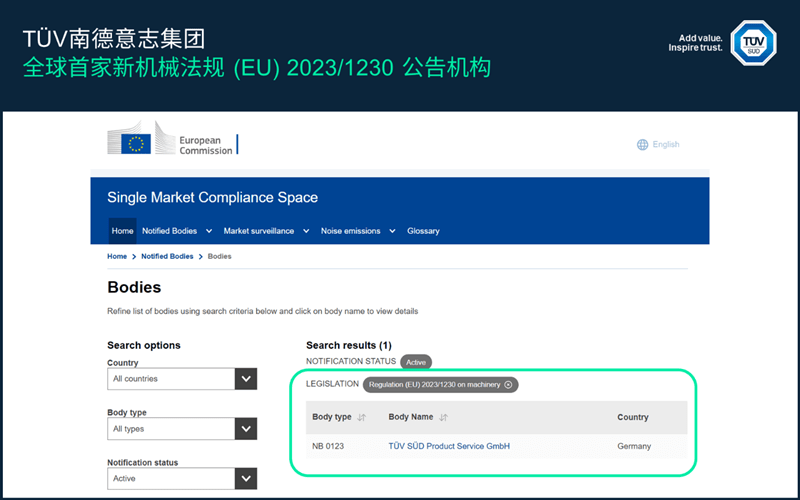Image resolution: width=800 pixels, height=500 pixels.
Task: Switch language via English link
Action: (665, 145)
